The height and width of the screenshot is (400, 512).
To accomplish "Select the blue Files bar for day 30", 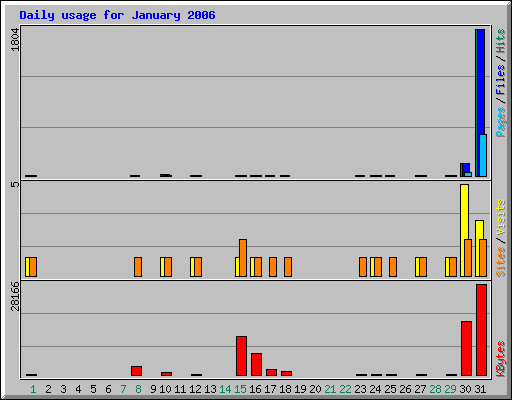I will tap(466, 168).
